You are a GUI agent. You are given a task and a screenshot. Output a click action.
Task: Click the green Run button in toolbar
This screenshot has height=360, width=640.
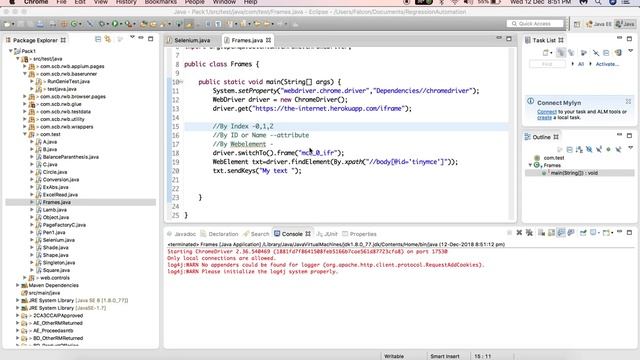click(115, 24)
